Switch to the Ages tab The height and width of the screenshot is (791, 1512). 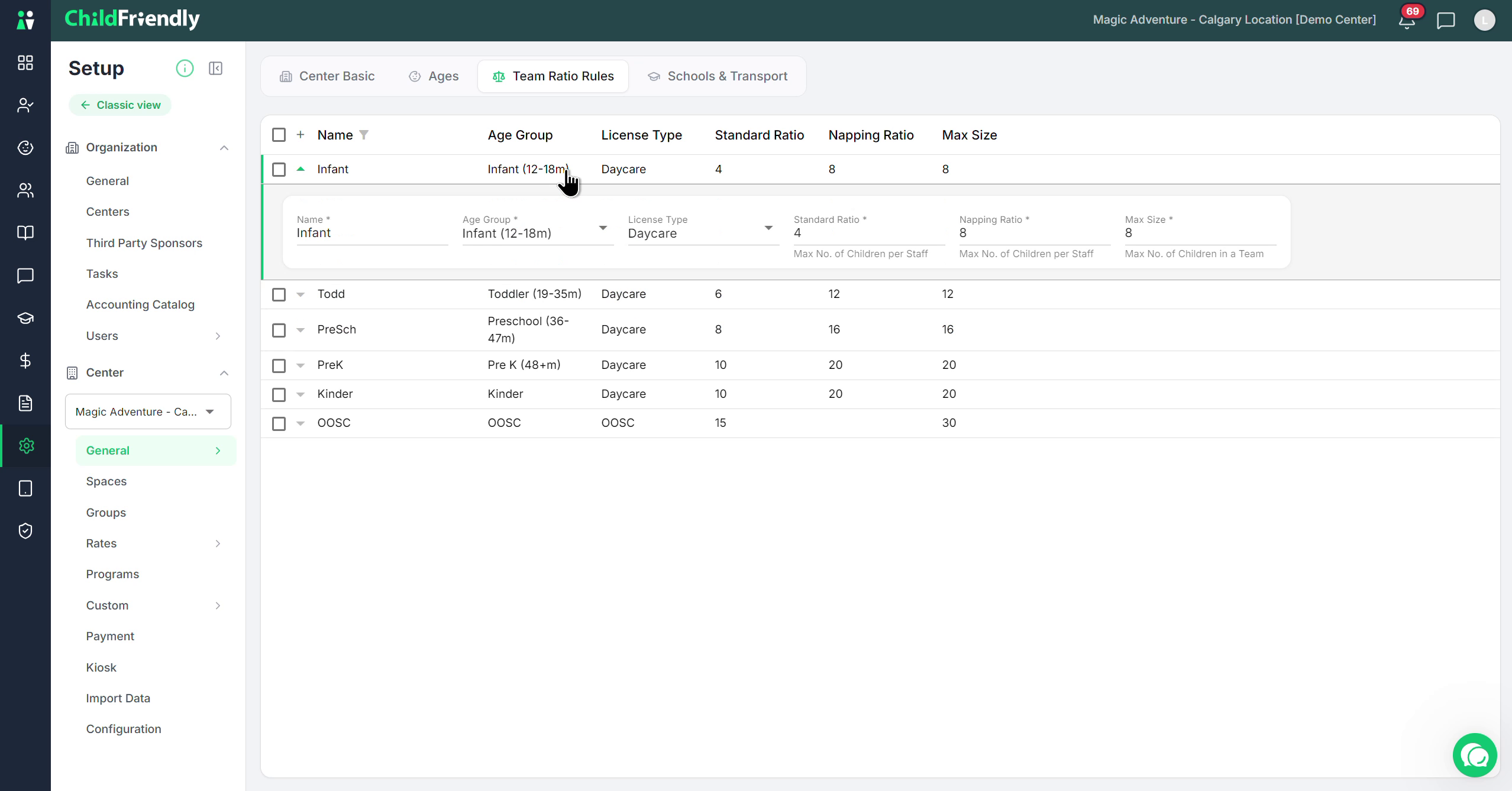click(434, 76)
